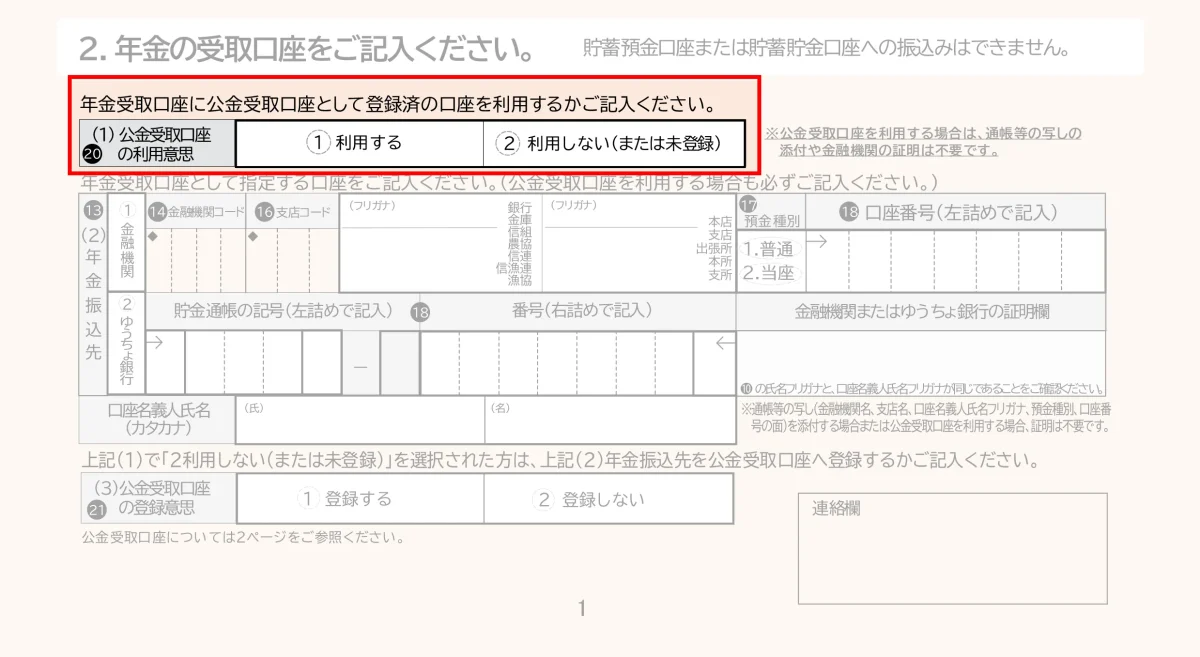Image resolution: width=1200 pixels, height=657 pixels.
Task: Click the circled 16 beside 支店コード
Action: tap(264, 212)
